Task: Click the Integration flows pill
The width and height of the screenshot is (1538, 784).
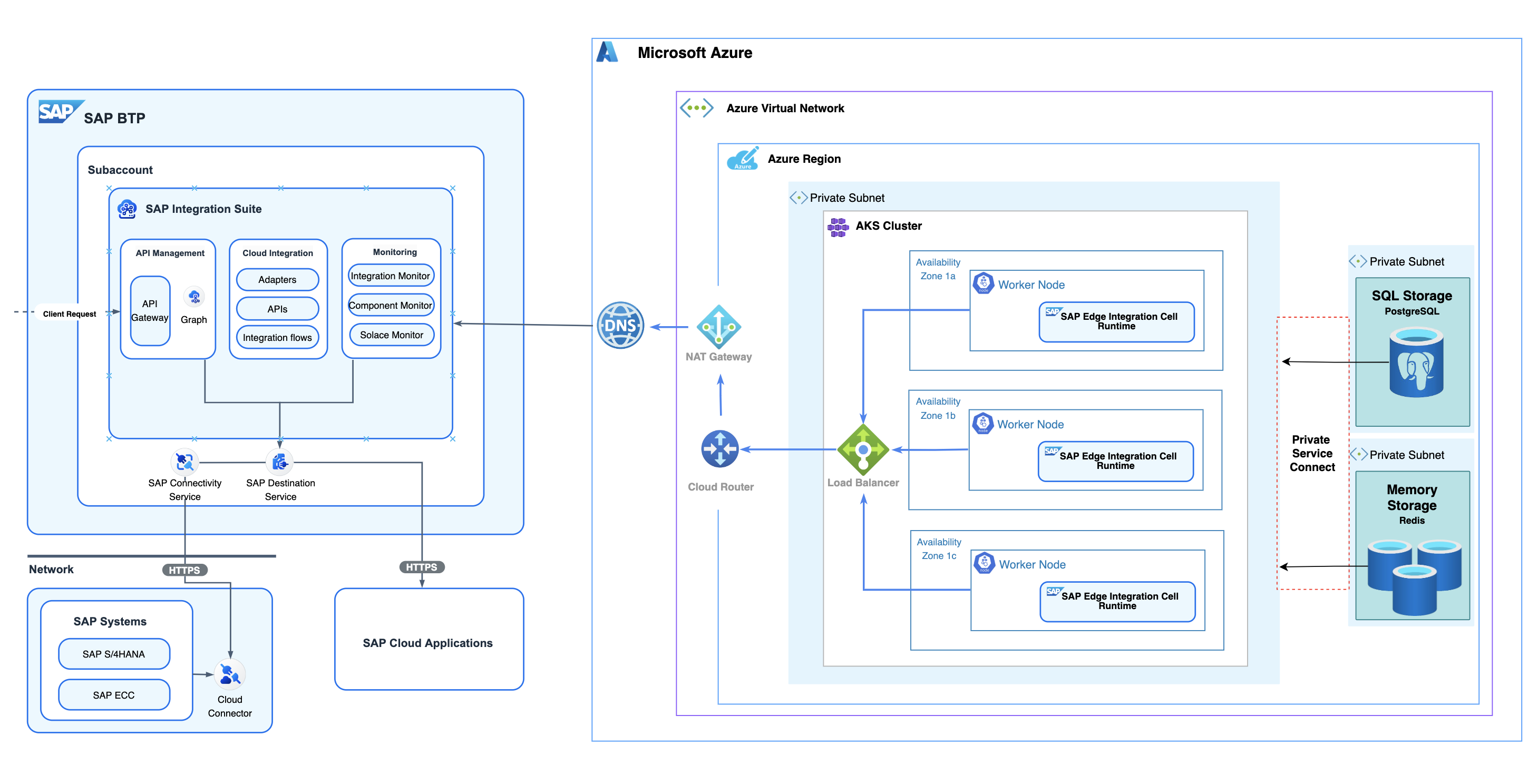Action: click(278, 337)
